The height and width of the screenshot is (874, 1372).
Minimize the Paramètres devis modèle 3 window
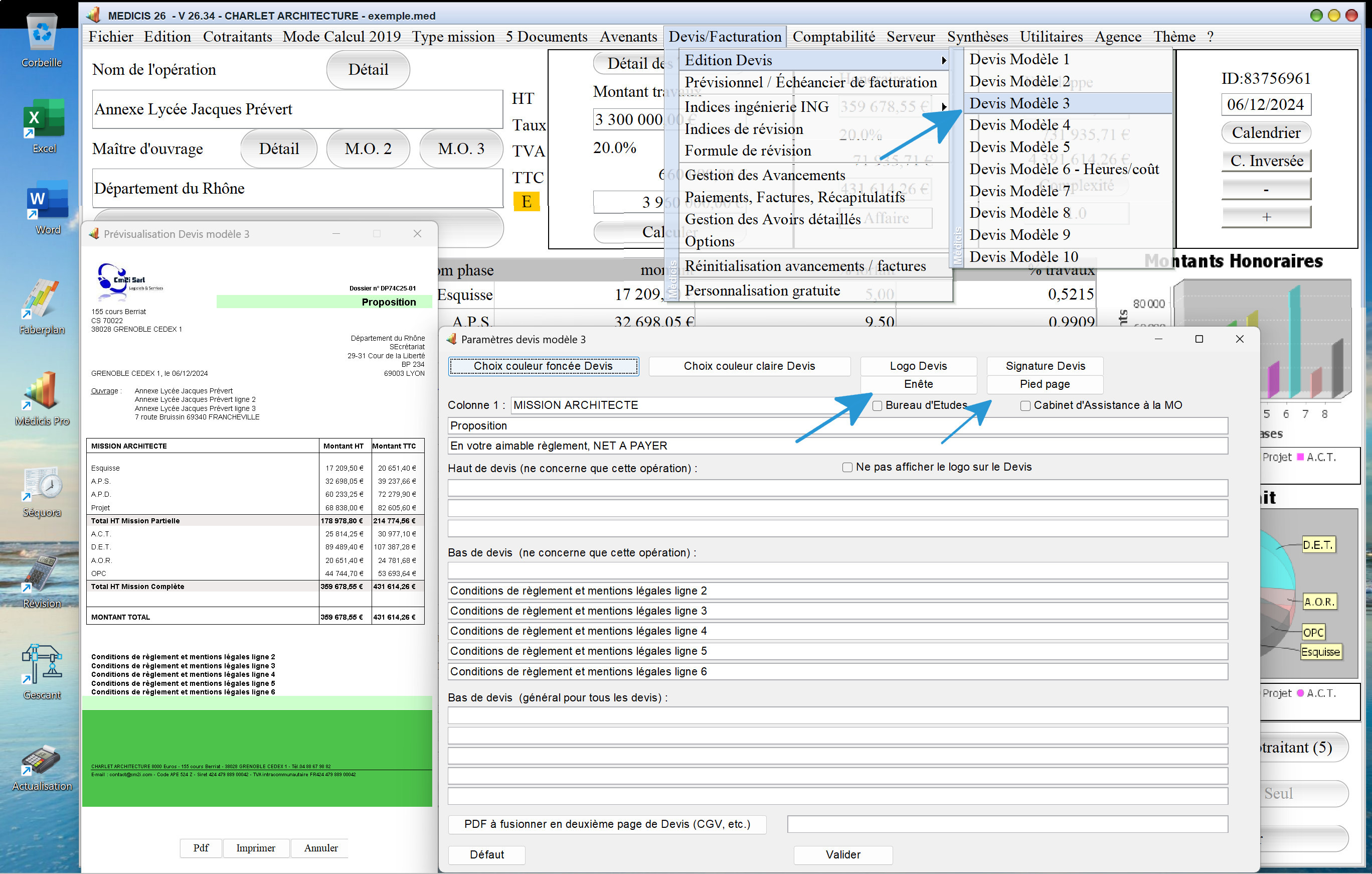(x=1158, y=339)
